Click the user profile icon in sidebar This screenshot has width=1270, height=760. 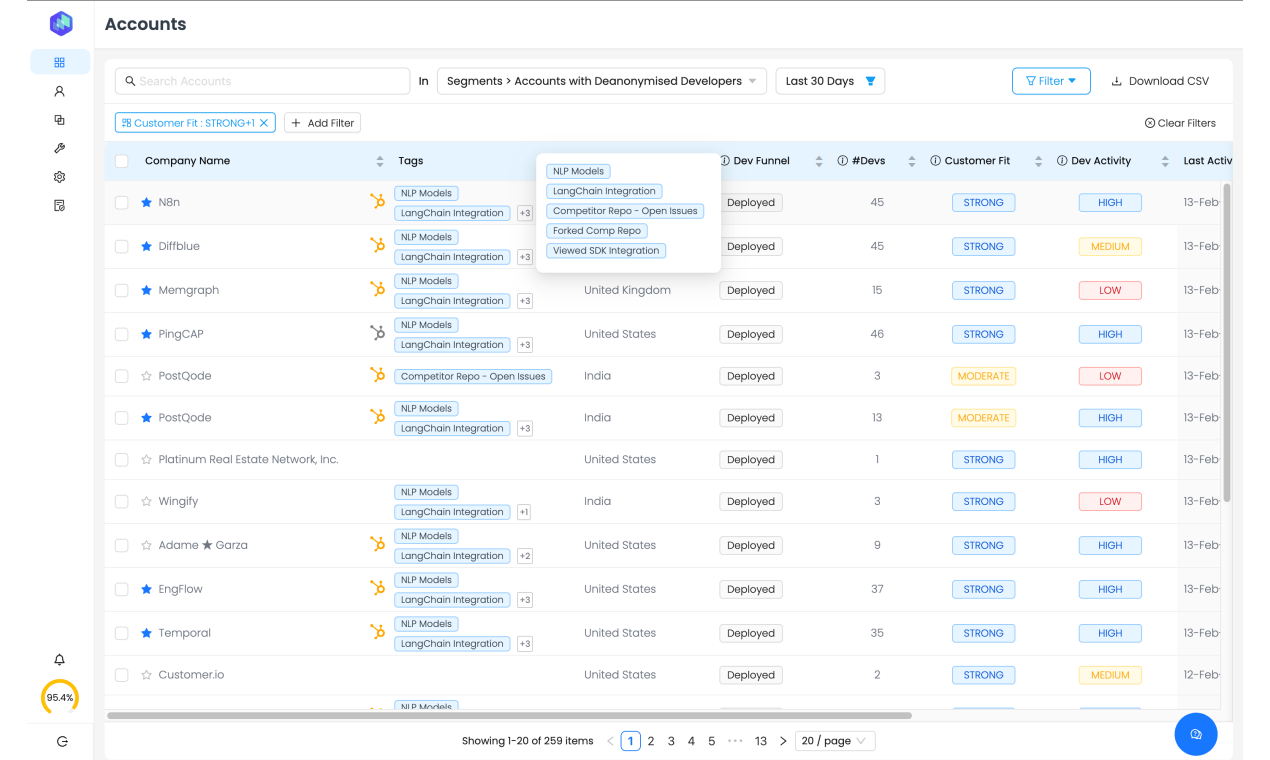[59, 91]
